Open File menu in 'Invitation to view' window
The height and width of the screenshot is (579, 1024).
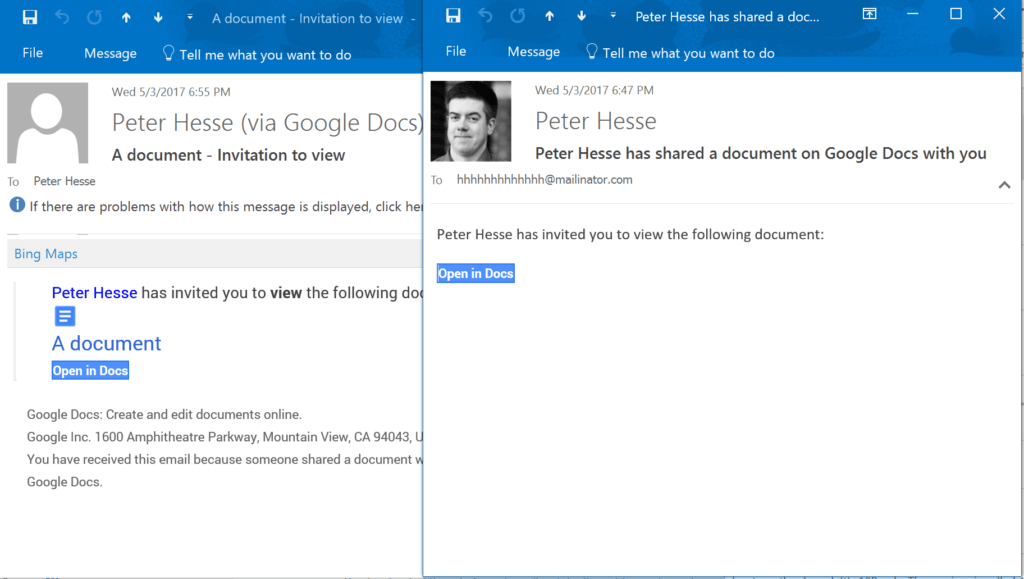pyautogui.click(x=33, y=53)
